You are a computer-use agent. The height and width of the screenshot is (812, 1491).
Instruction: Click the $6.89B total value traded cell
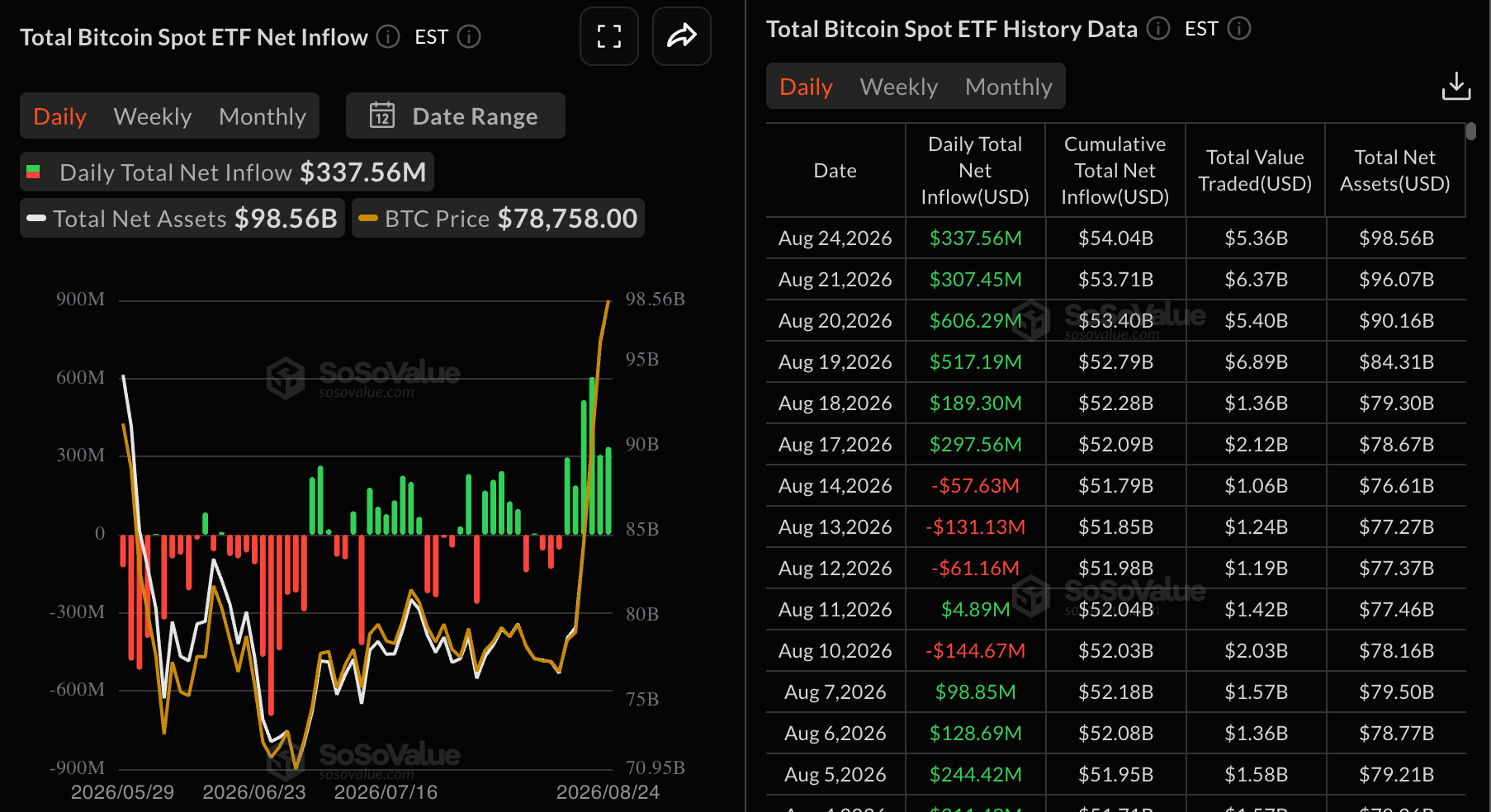pos(1257,362)
